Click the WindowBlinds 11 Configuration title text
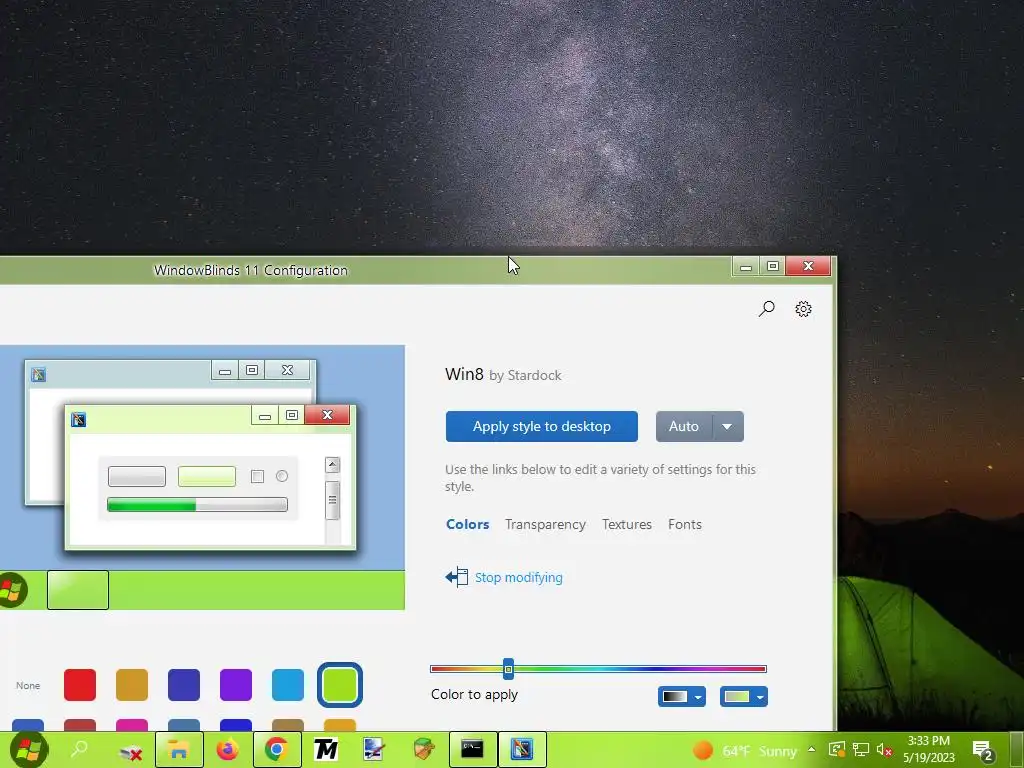 [251, 270]
